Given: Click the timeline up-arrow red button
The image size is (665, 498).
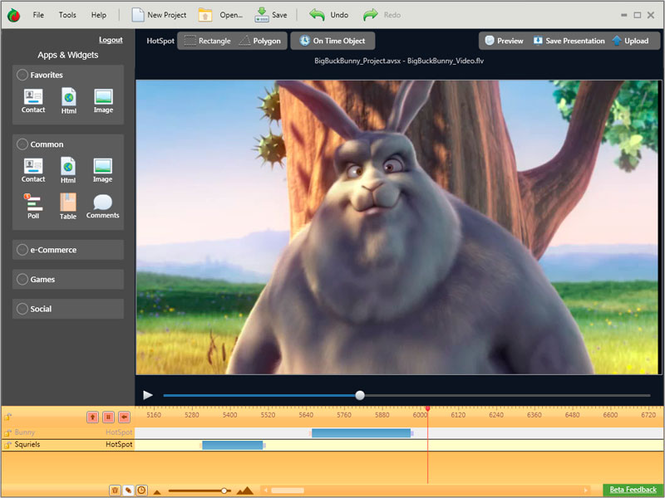Looking at the screenshot, I should 92,417.
